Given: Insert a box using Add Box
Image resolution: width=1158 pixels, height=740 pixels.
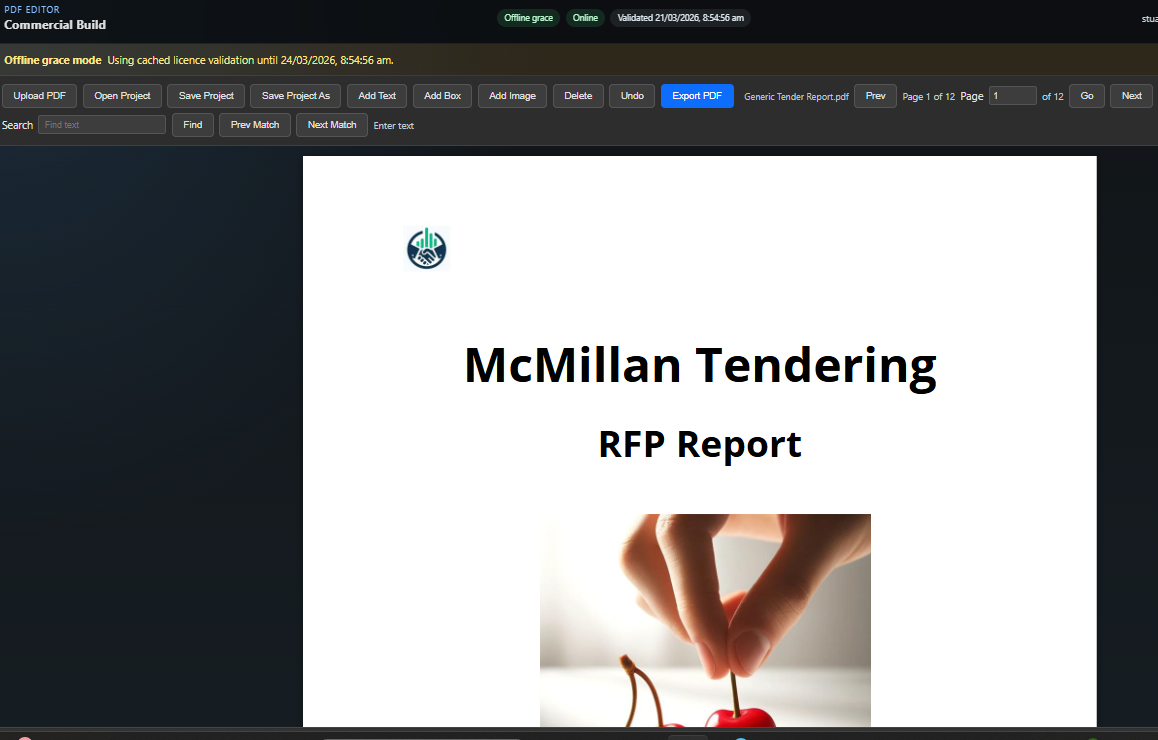Looking at the screenshot, I should (442, 96).
